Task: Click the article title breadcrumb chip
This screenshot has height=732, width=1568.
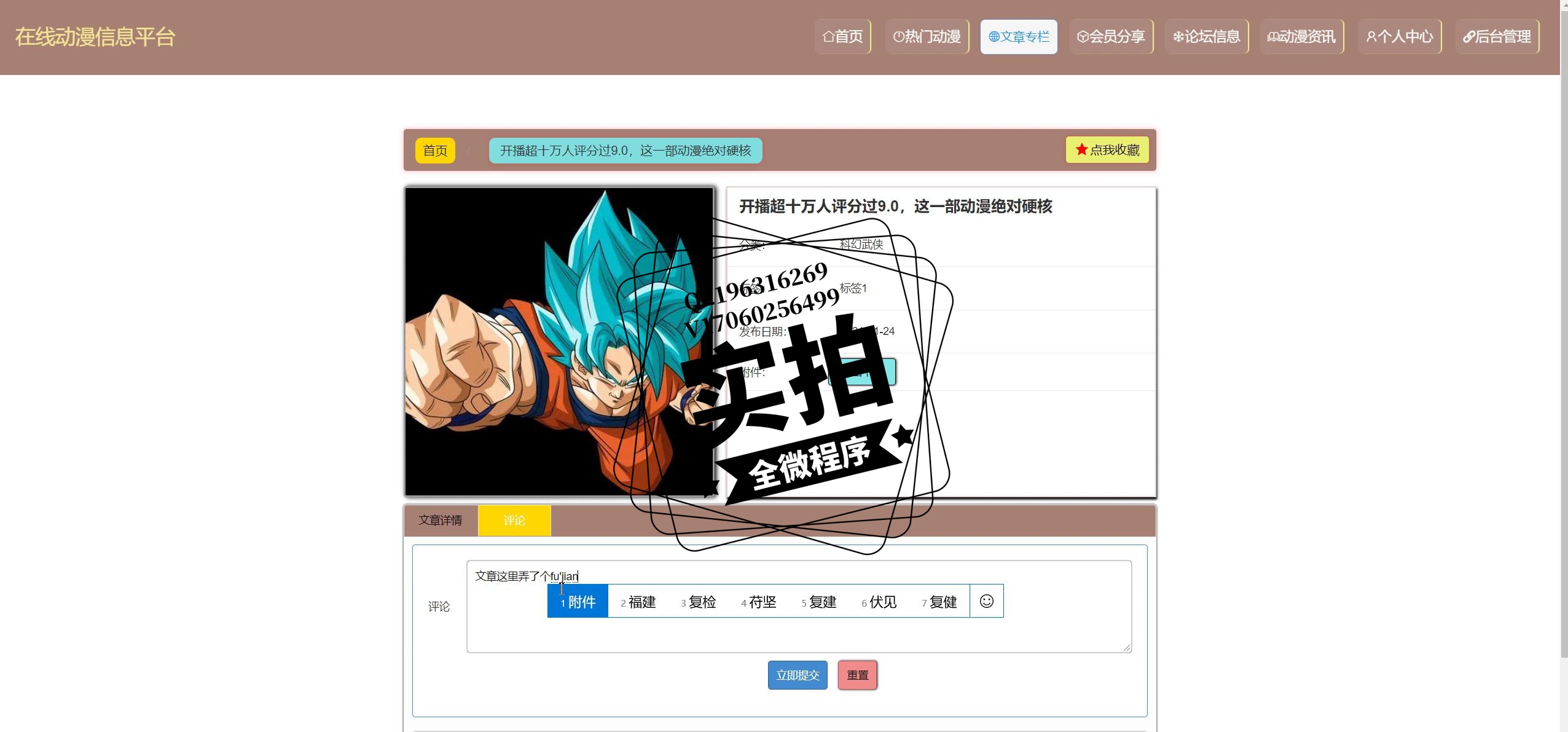Action: [x=625, y=151]
